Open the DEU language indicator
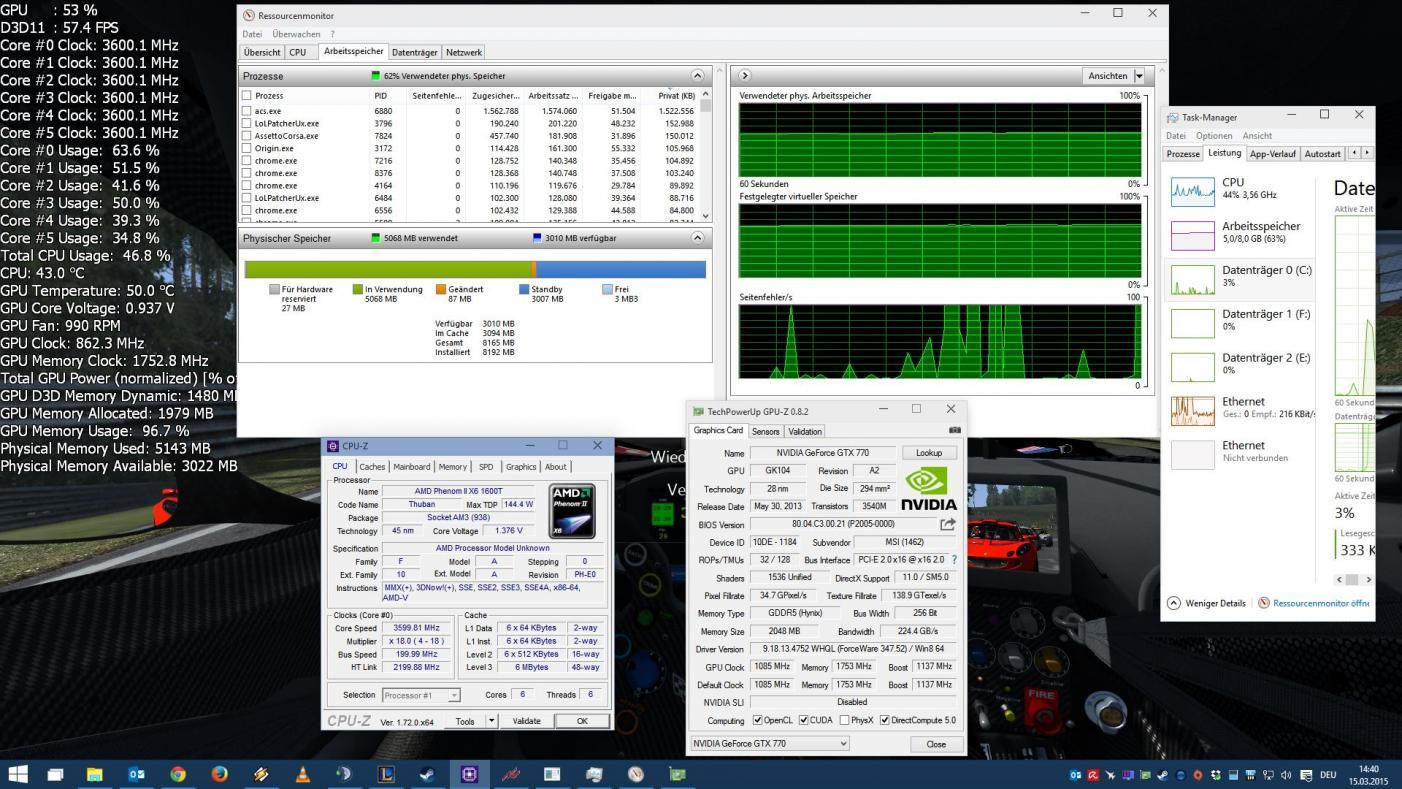This screenshot has width=1402, height=789. pyautogui.click(x=1328, y=775)
